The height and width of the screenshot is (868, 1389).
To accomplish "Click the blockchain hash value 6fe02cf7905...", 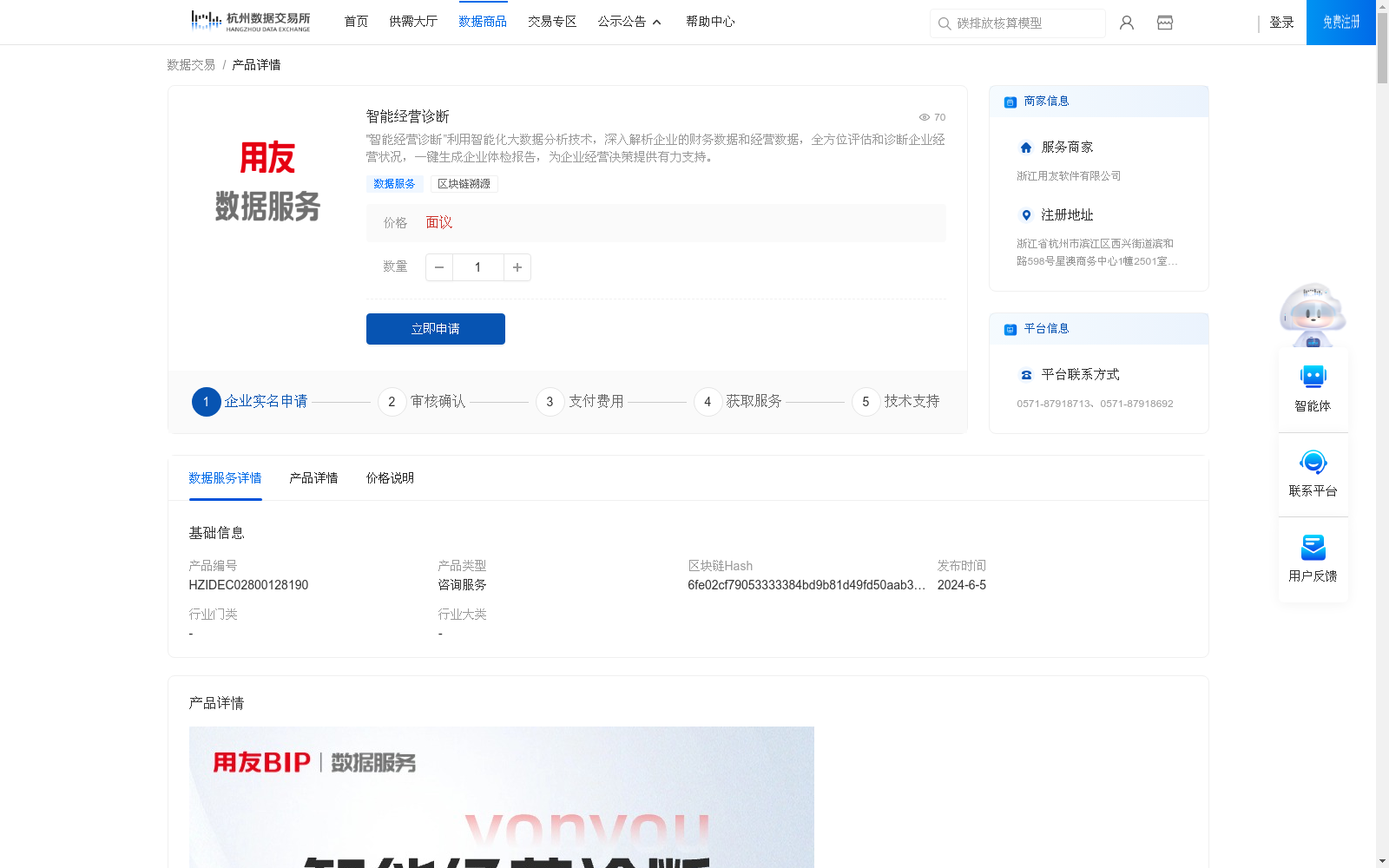I will click(806, 585).
